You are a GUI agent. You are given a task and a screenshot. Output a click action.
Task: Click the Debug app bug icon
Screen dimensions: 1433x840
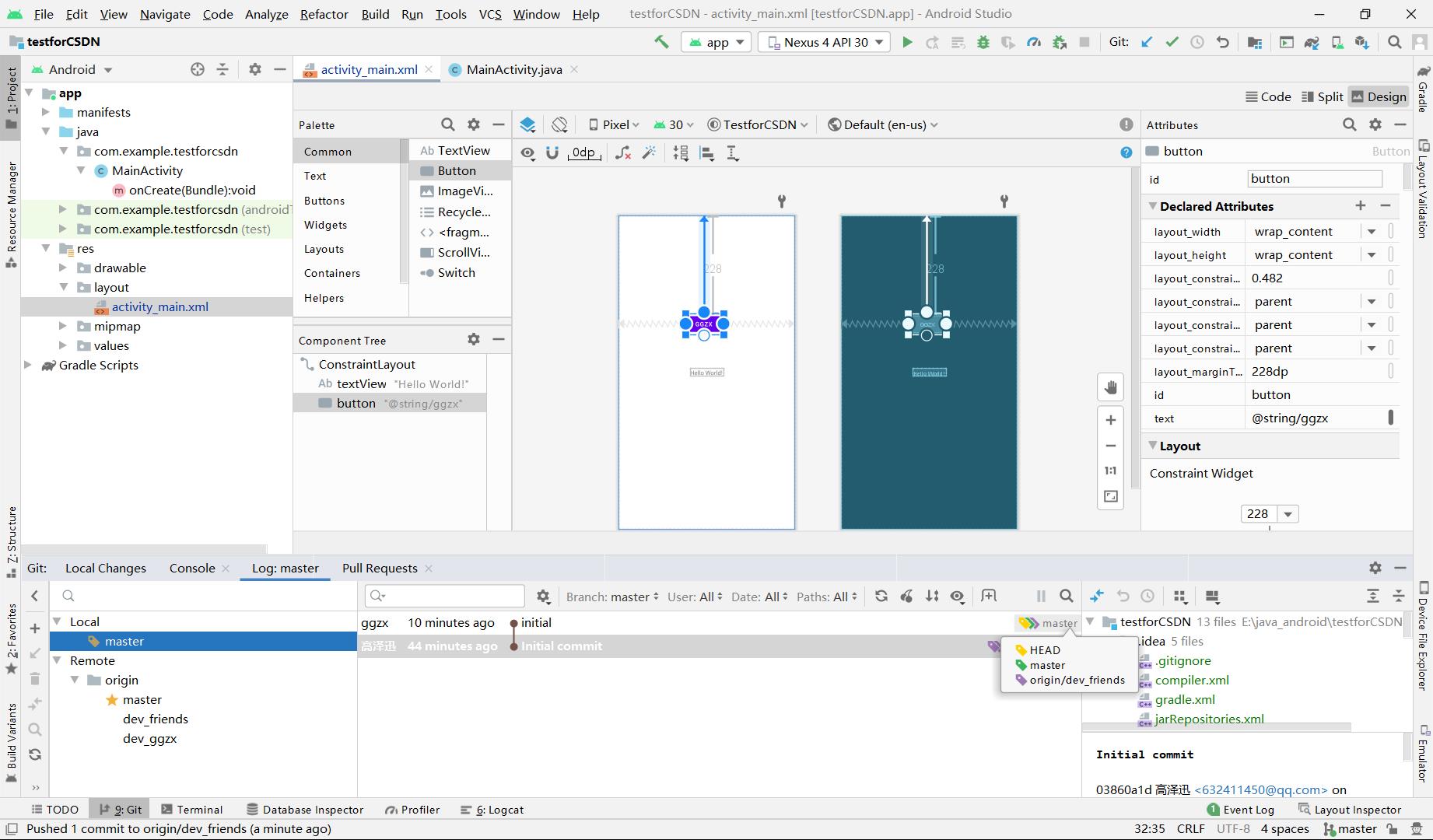click(983, 42)
